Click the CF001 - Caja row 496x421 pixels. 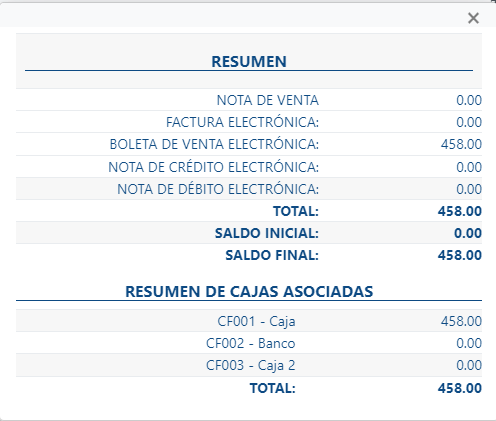coord(249,321)
